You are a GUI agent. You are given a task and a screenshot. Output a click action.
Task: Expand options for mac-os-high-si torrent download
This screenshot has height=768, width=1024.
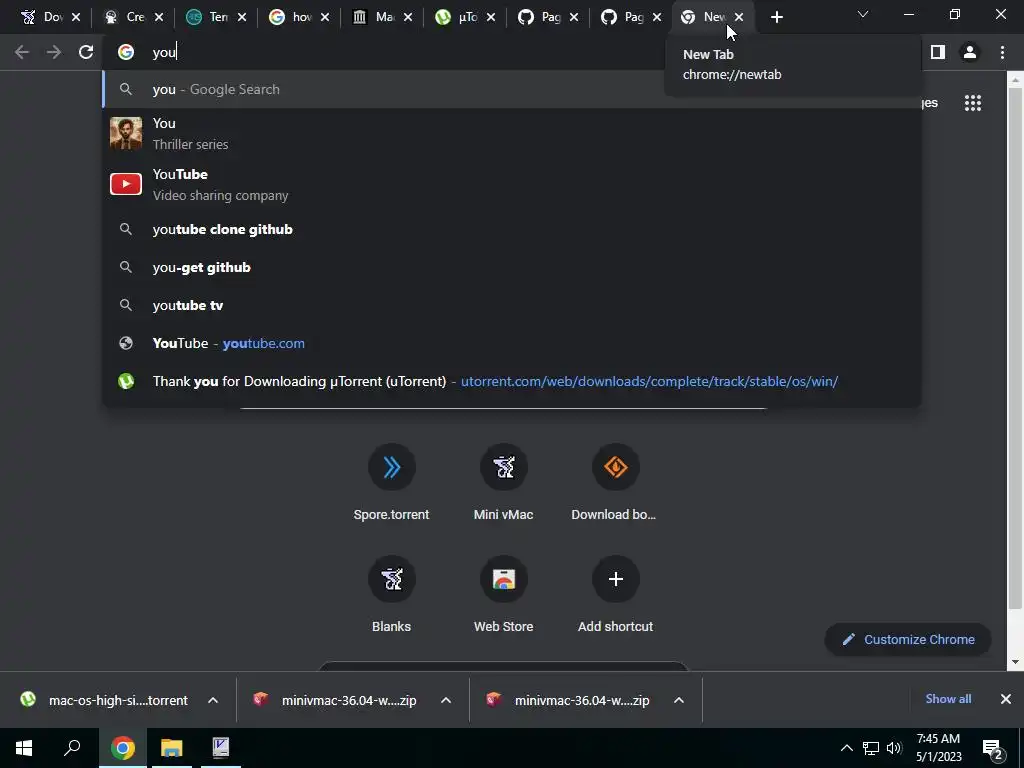click(x=213, y=700)
